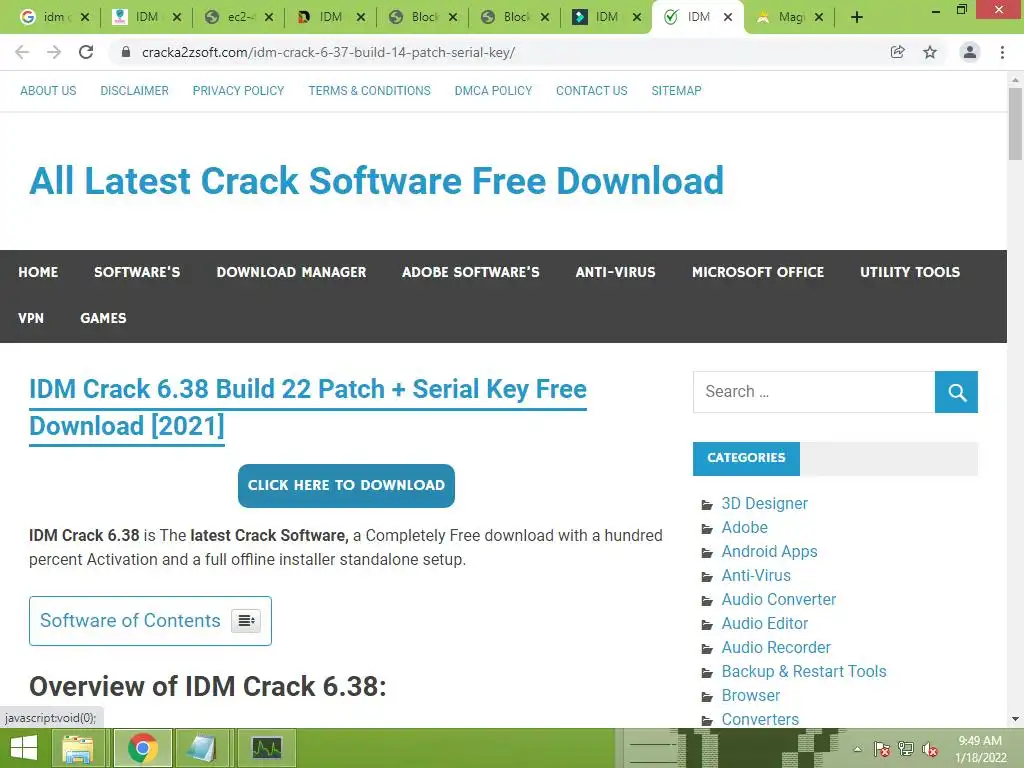Open SOFTWARE'S menu item

137,272
